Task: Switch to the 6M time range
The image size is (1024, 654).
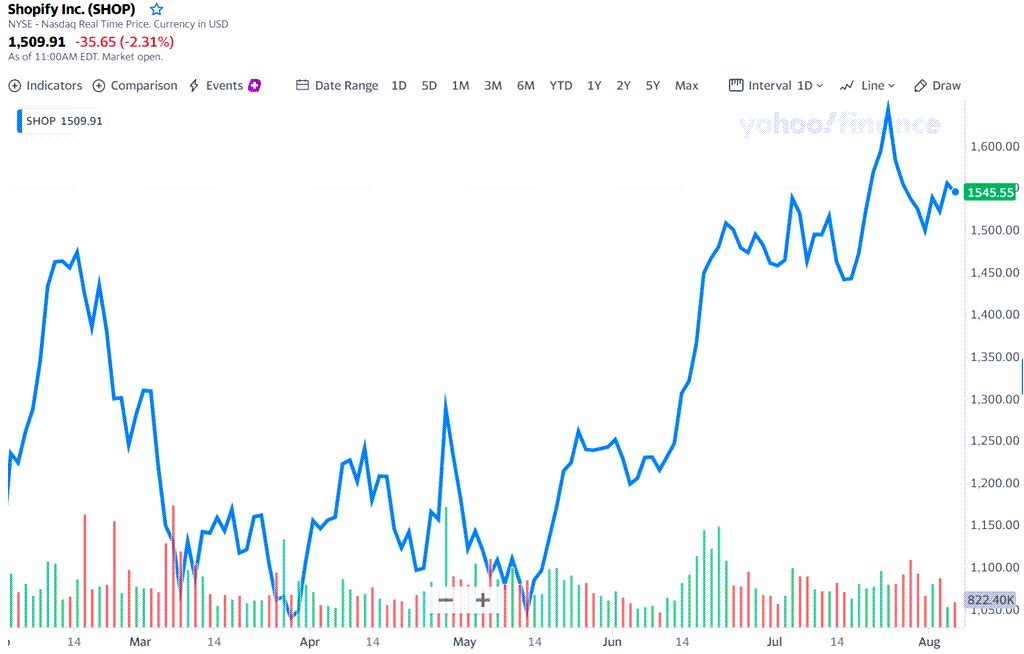Action: pos(527,85)
